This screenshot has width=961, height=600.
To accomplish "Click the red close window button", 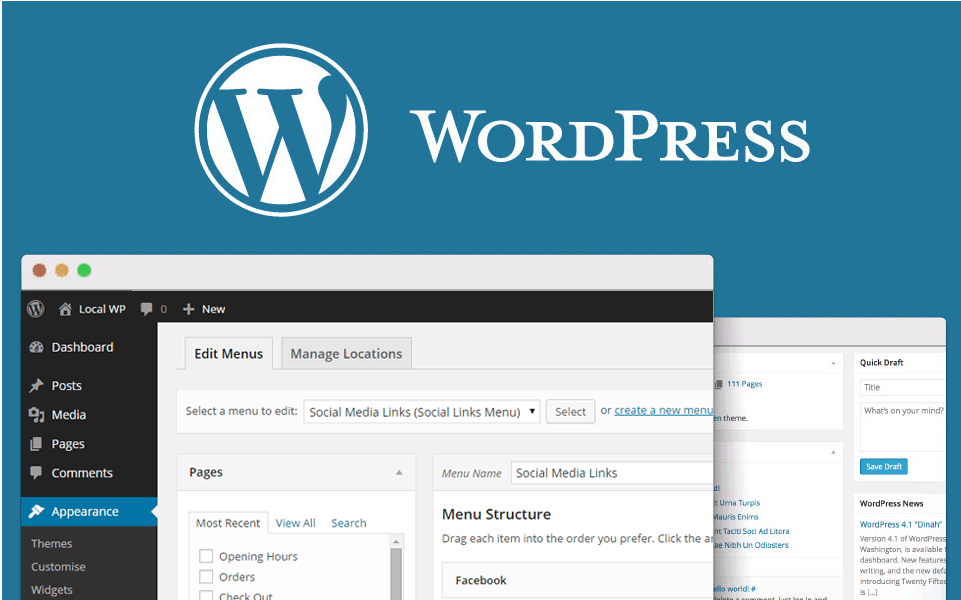I will pos(39,270).
